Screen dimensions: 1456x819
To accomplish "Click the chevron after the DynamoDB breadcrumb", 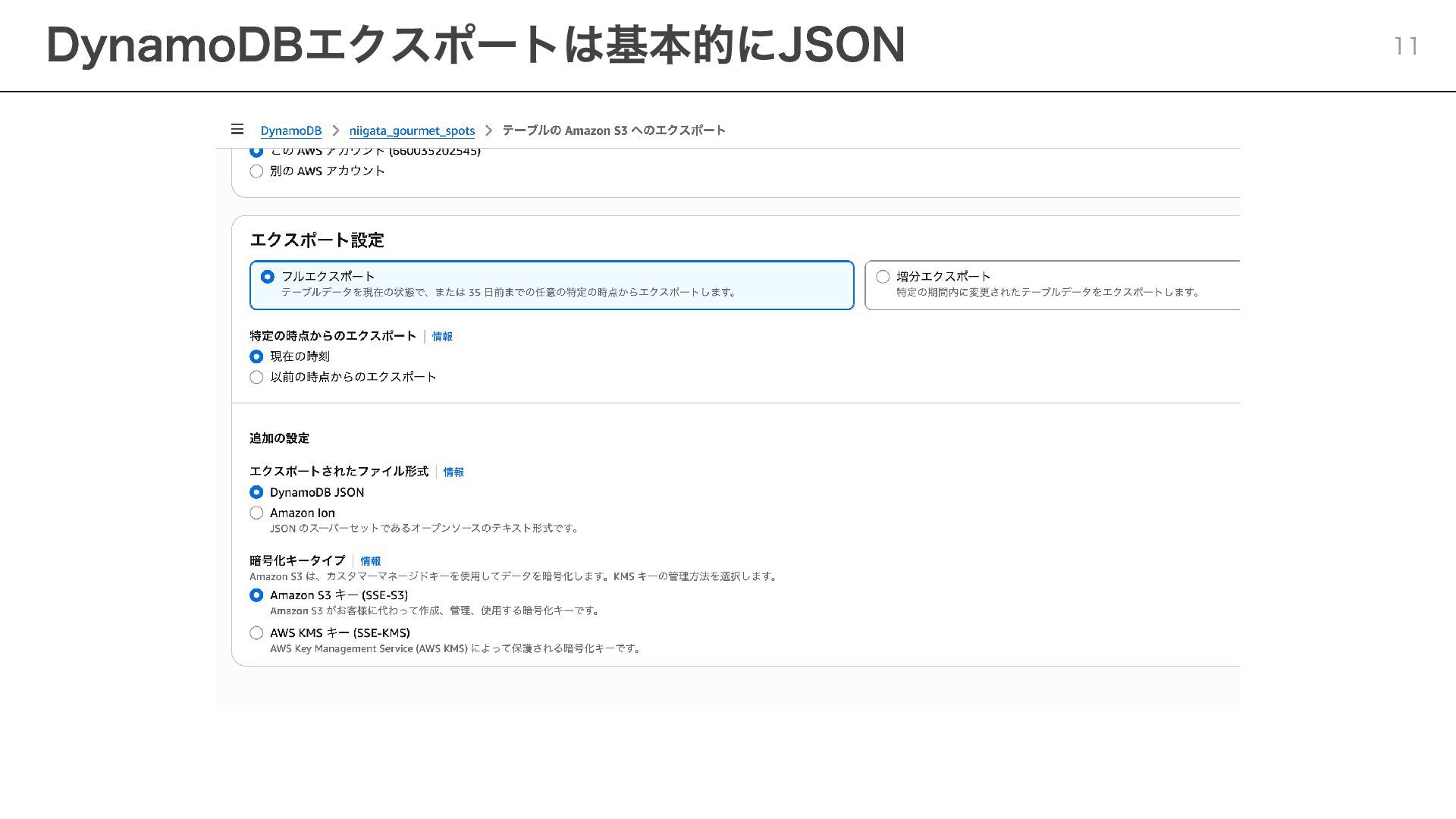I will 336,130.
